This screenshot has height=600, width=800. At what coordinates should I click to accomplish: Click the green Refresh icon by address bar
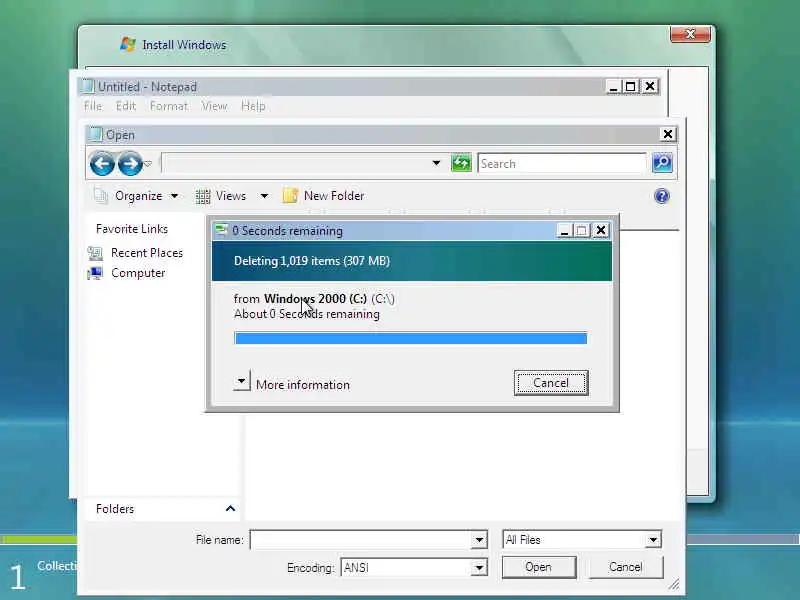(461, 163)
